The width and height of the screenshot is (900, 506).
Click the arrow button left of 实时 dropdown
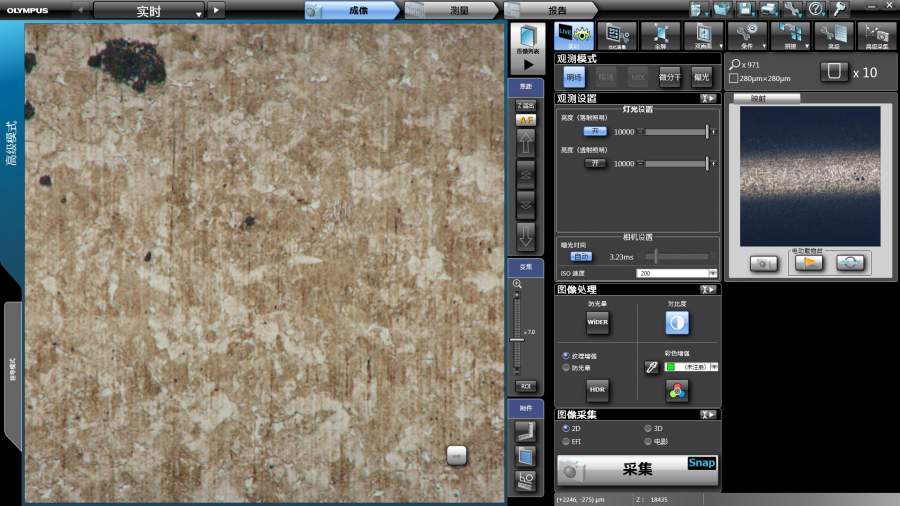tap(81, 10)
